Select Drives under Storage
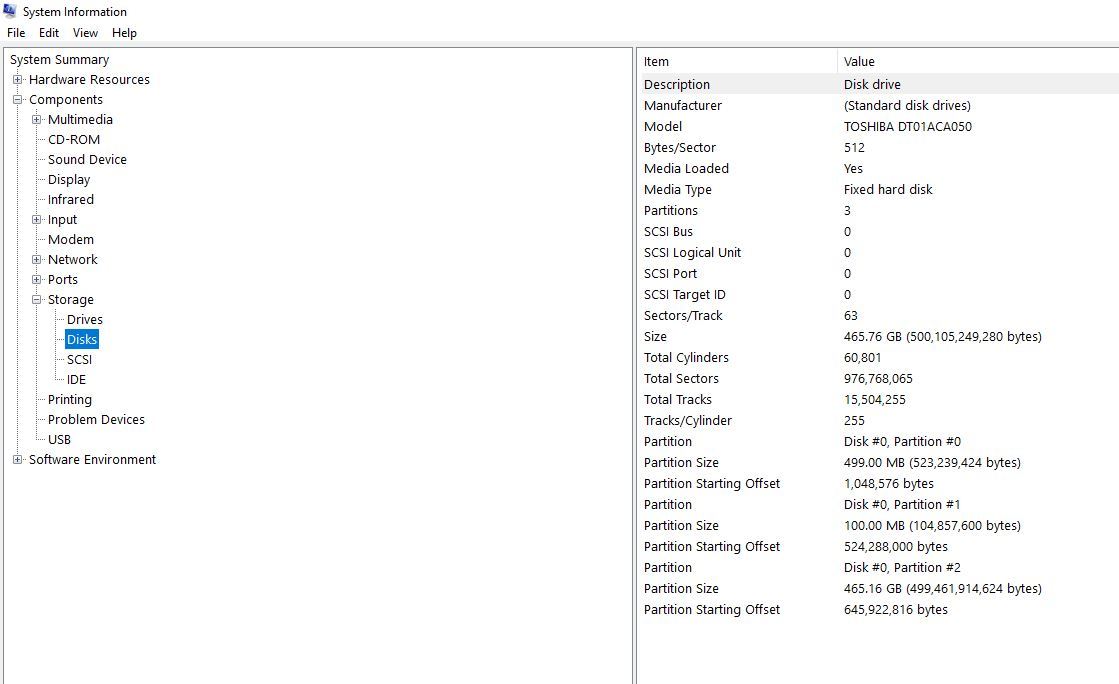This screenshot has width=1119, height=684. coord(85,320)
